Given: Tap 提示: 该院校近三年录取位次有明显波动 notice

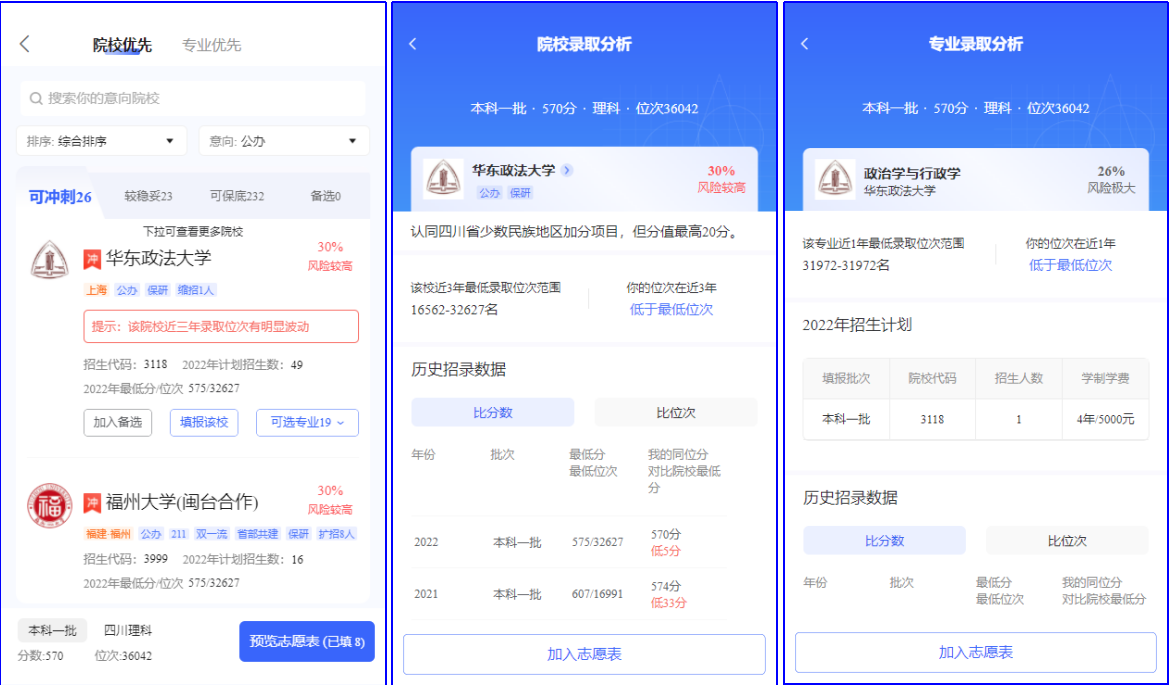Looking at the screenshot, I should (x=221, y=326).
